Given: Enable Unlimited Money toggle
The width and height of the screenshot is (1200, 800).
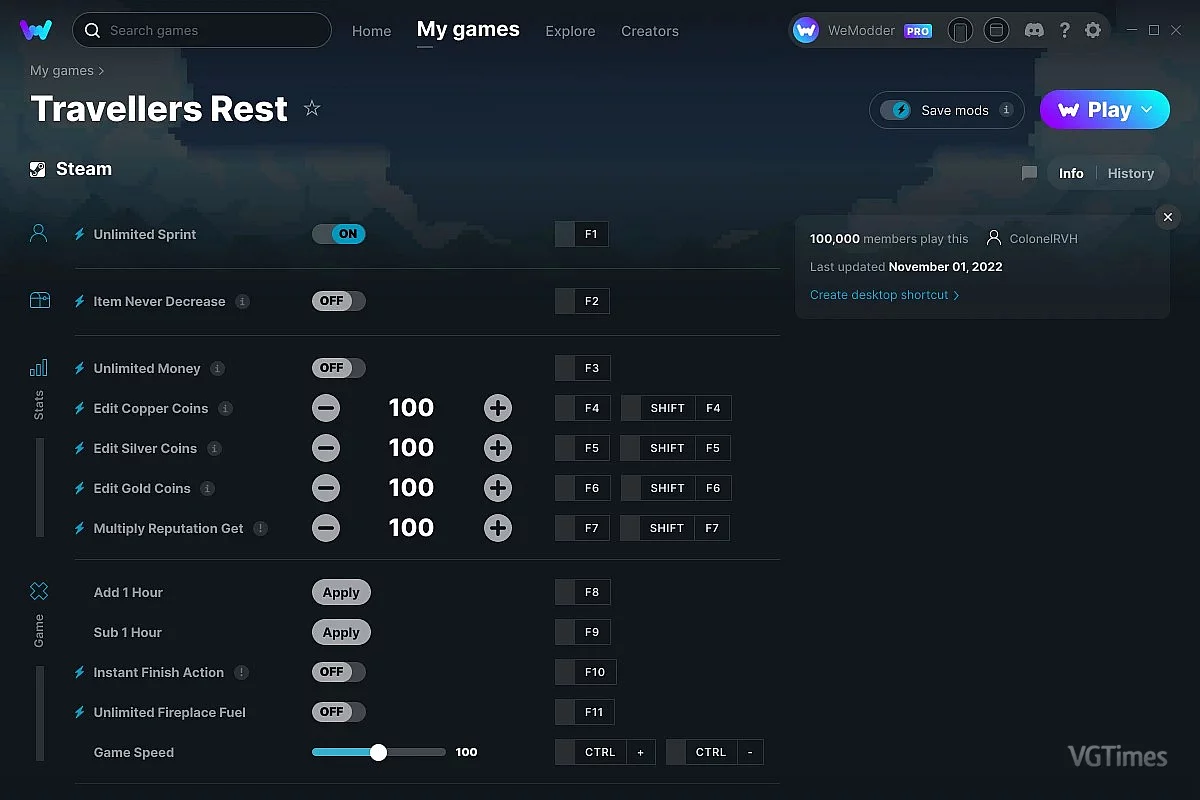Looking at the screenshot, I should [339, 368].
